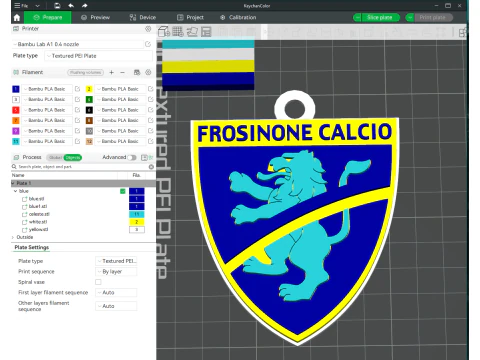Select celeste.stl part in object list
The height and width of the screenshot is (360, 480).
coord(39,214)
